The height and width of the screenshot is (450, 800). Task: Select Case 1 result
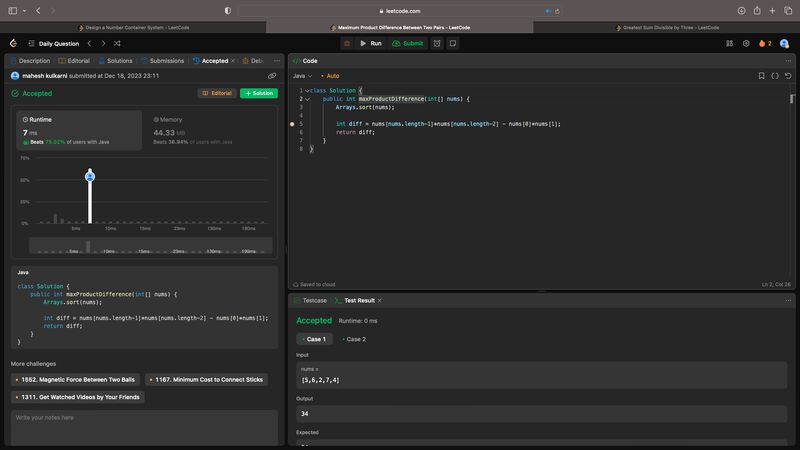pyautogui.click(x=314, y=339)
